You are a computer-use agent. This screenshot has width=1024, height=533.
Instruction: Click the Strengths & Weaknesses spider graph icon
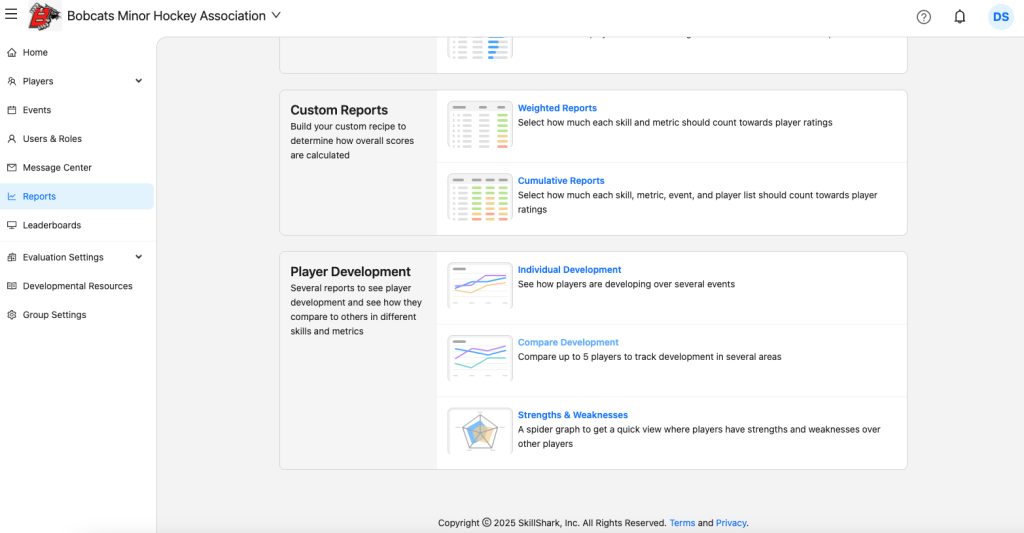pyautogui.click(x=480, y=431)
